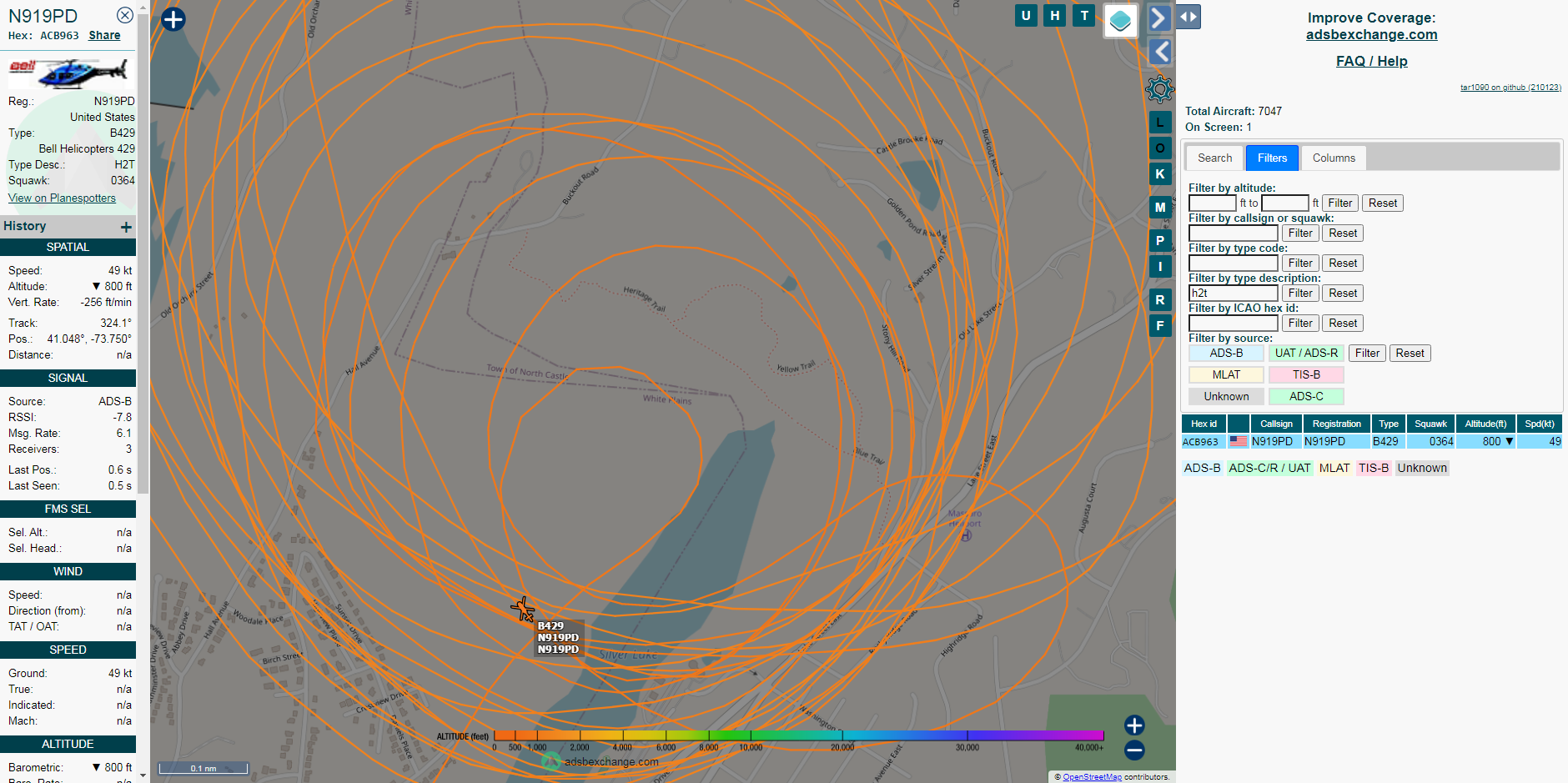Switch to the Columns tab
The width and height of the screenshot is (1568, 783).
coord(1334,158)
